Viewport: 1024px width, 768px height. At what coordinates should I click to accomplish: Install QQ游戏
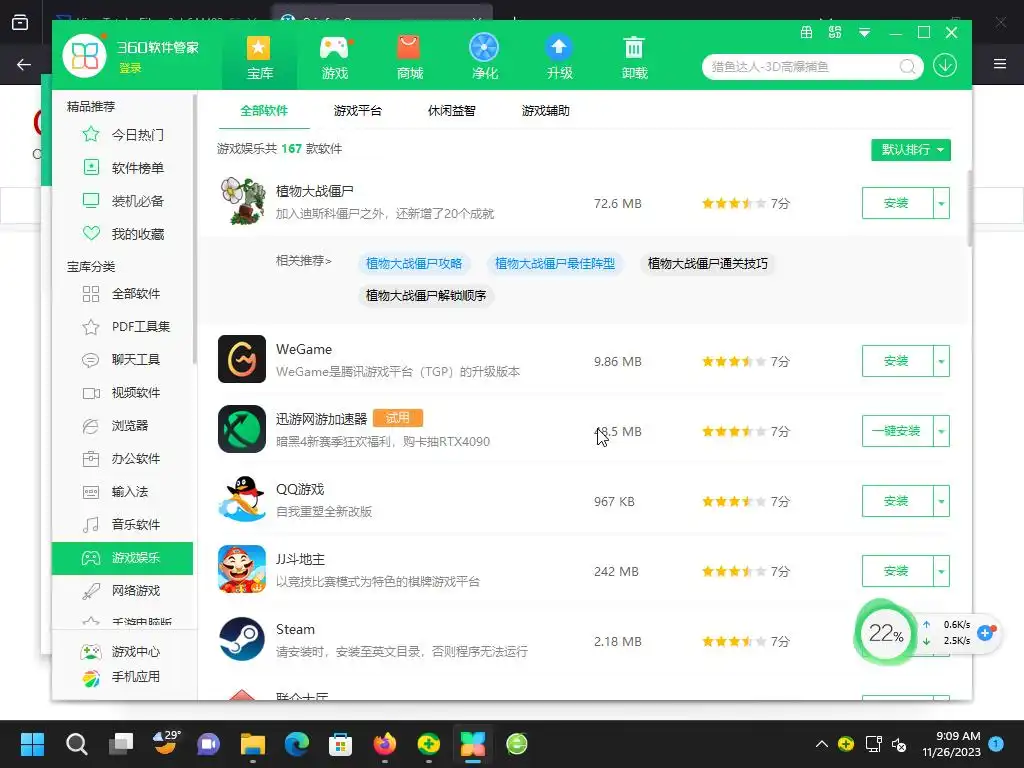(897, 501)
